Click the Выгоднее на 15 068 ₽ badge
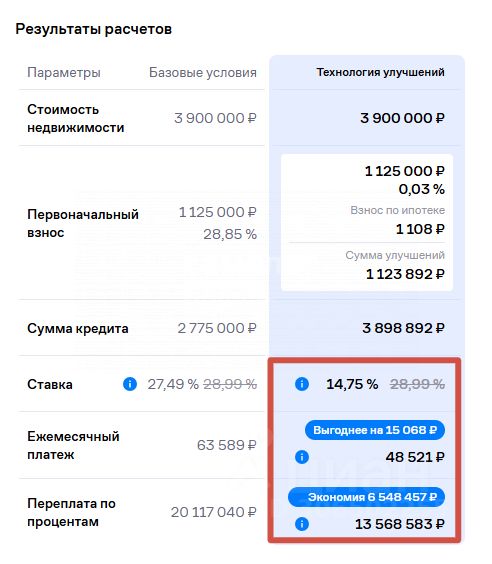Image resolution: width=492 pixels, height=564 pixels. point(375,430)
